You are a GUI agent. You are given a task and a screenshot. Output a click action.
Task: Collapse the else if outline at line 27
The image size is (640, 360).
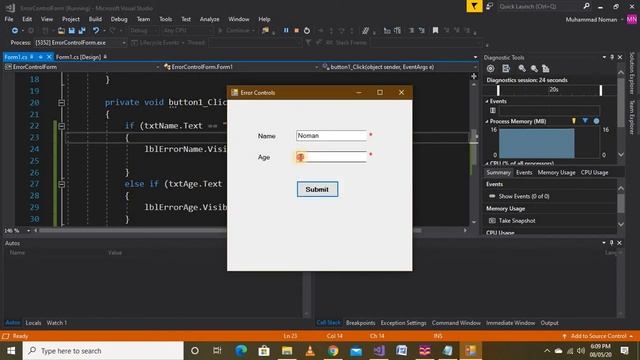pos(61,184)
